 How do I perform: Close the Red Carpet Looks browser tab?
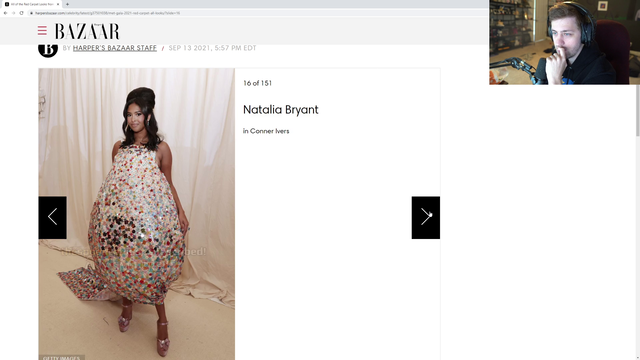coord(58,4)
